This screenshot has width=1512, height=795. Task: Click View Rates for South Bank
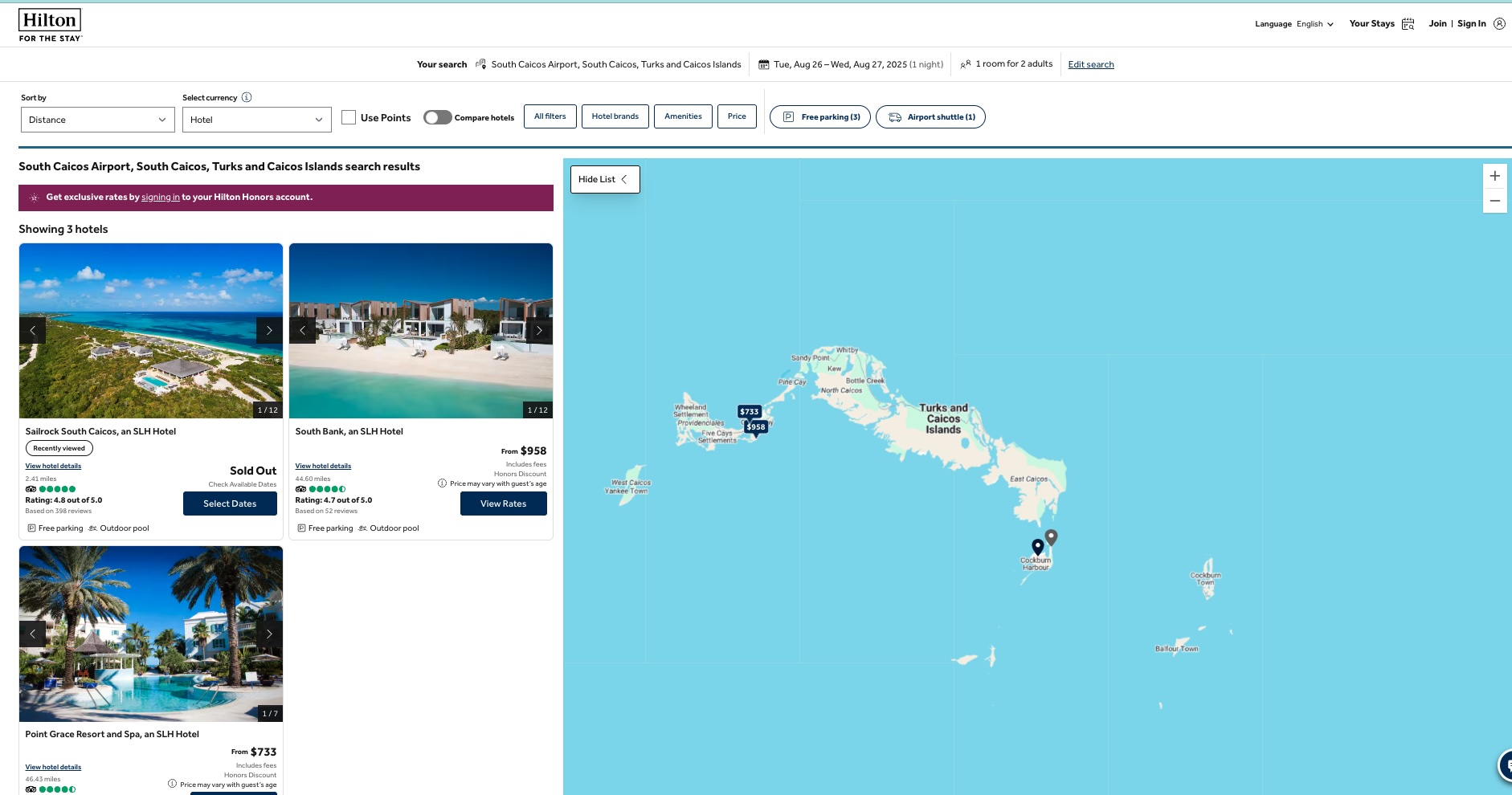click(504, 503)
